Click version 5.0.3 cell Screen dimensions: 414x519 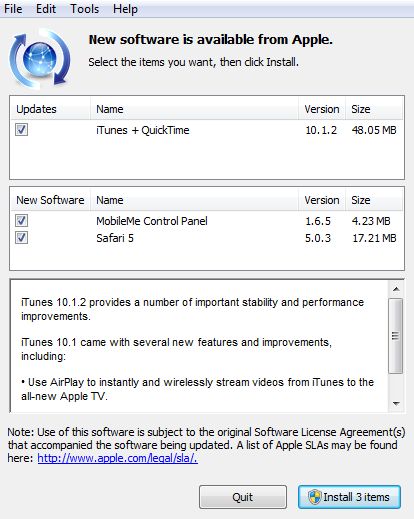(318, 238)
